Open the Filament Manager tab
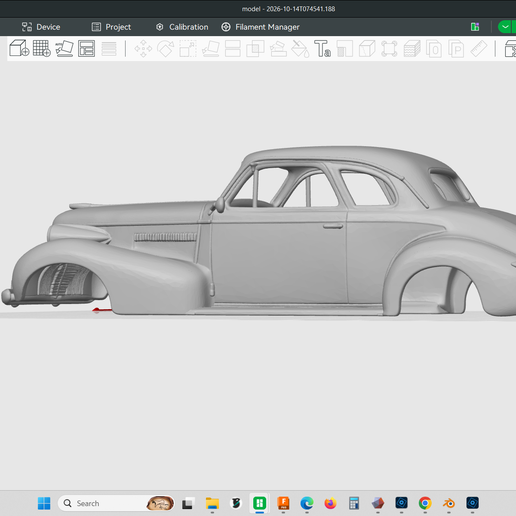Viewport: 516px width, 516px height. [x=260, y=27]
